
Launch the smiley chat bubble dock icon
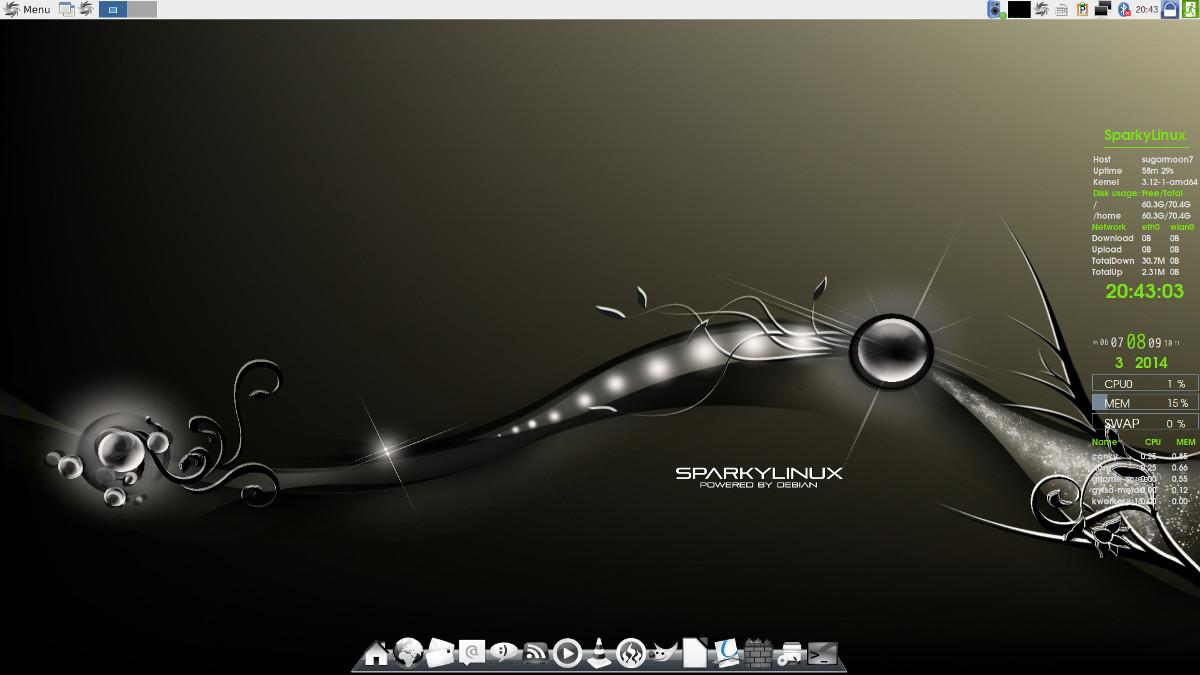[x=503, y=653]
